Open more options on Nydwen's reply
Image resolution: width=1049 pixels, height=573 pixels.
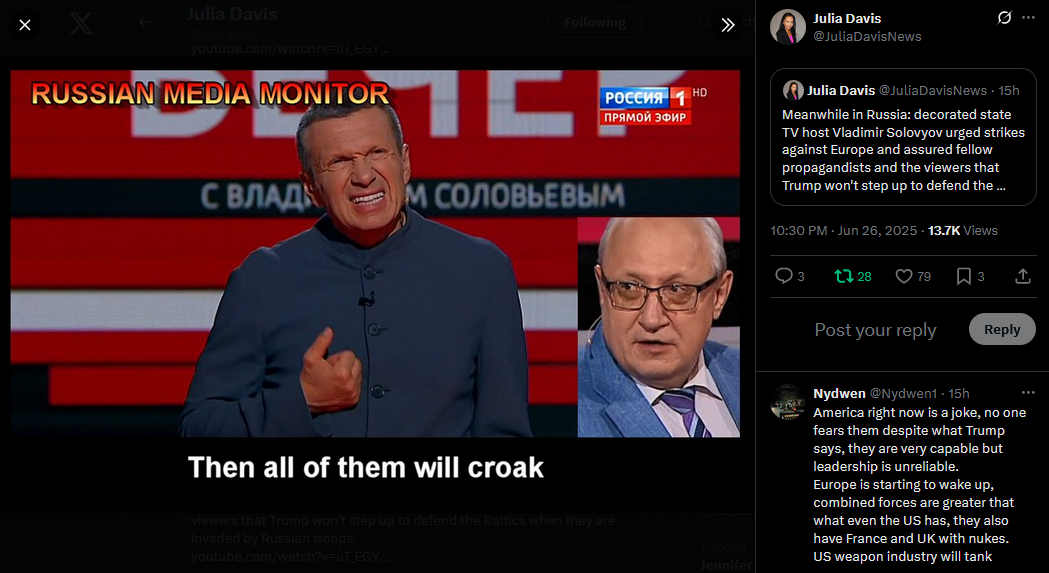(1028, 393)
